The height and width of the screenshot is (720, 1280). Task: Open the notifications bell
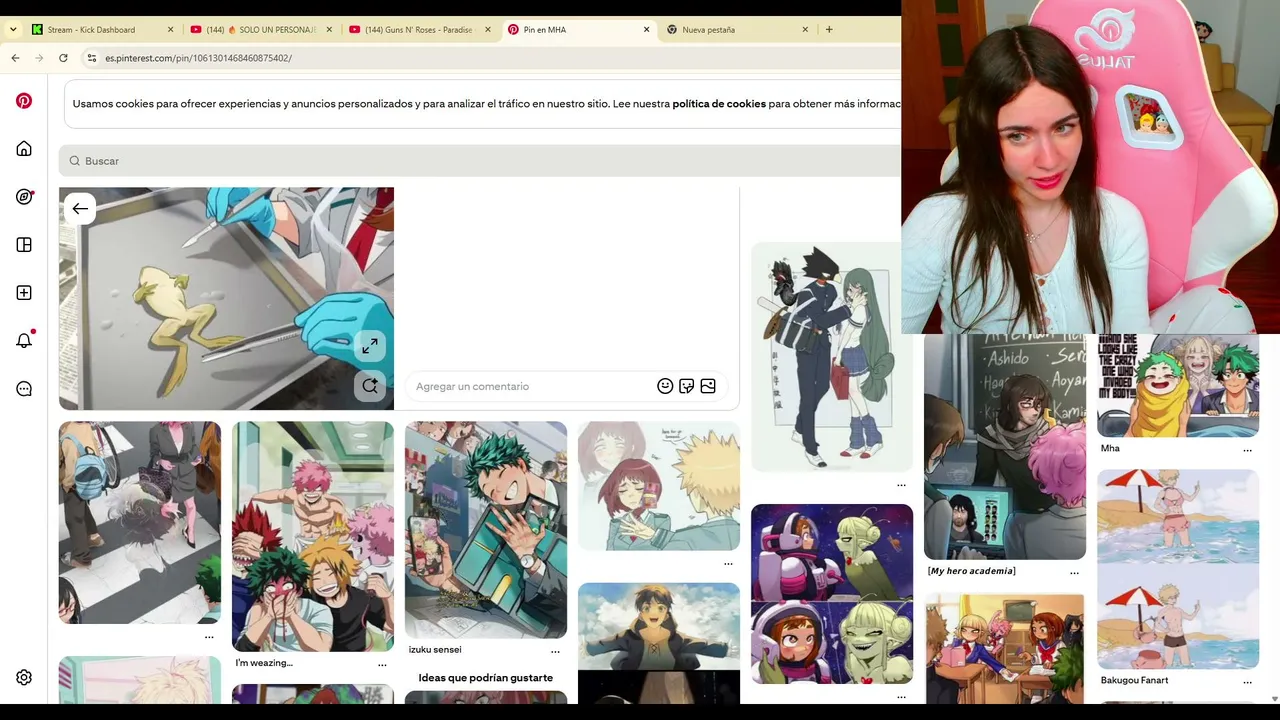coord(24,340)
